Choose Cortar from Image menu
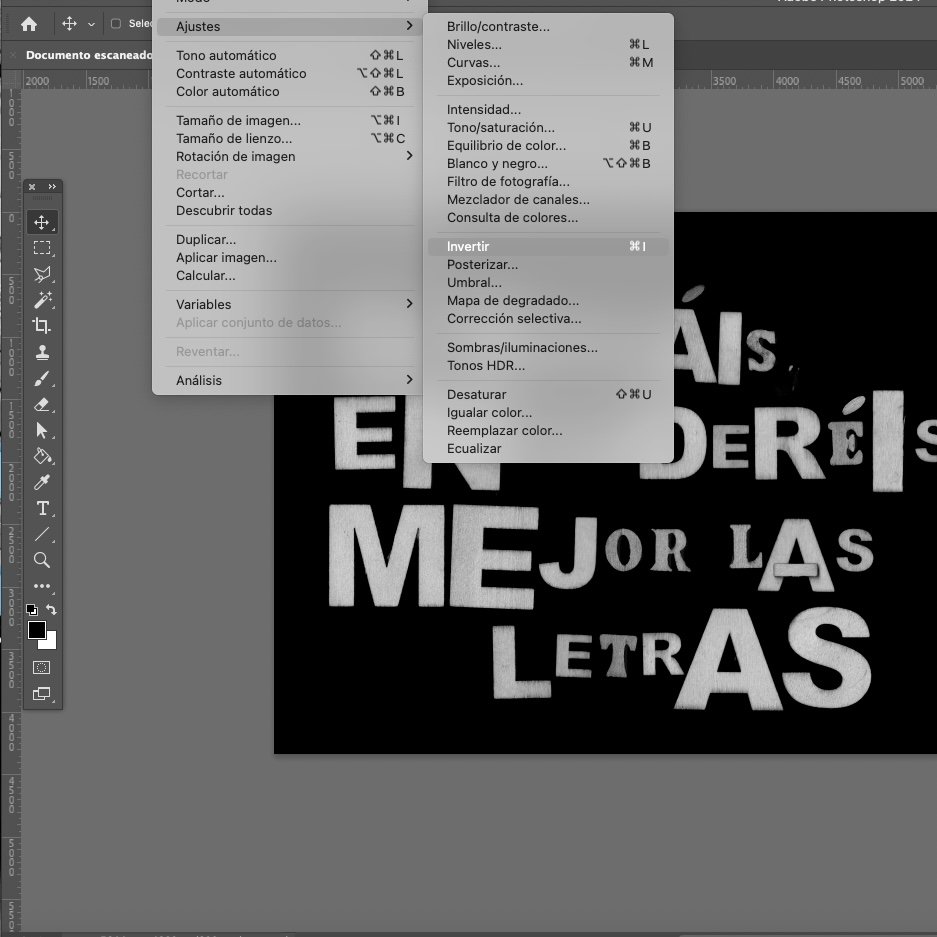Viewport: 937px width, 937px height. click(x=290, y=192)
